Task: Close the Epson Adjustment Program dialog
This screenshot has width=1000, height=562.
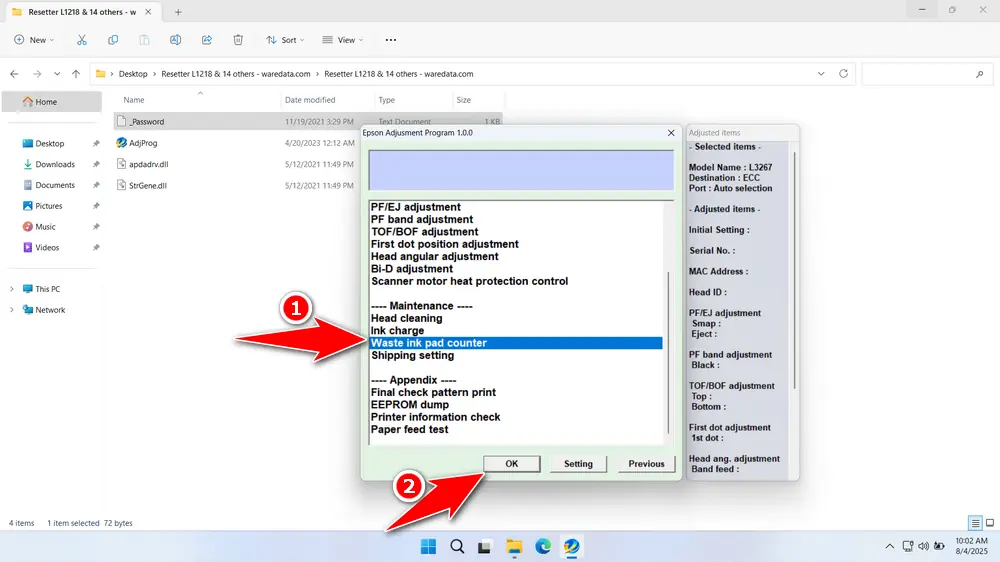Action: (x=671, y=133)
